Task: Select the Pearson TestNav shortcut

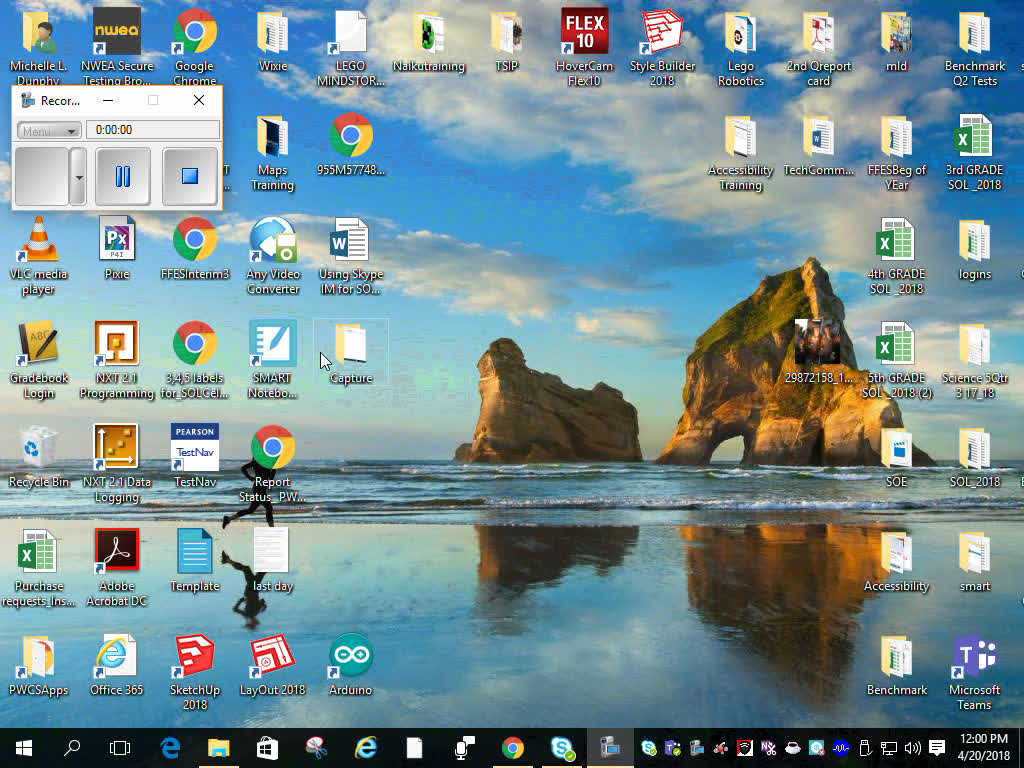Action: (195, 449)
